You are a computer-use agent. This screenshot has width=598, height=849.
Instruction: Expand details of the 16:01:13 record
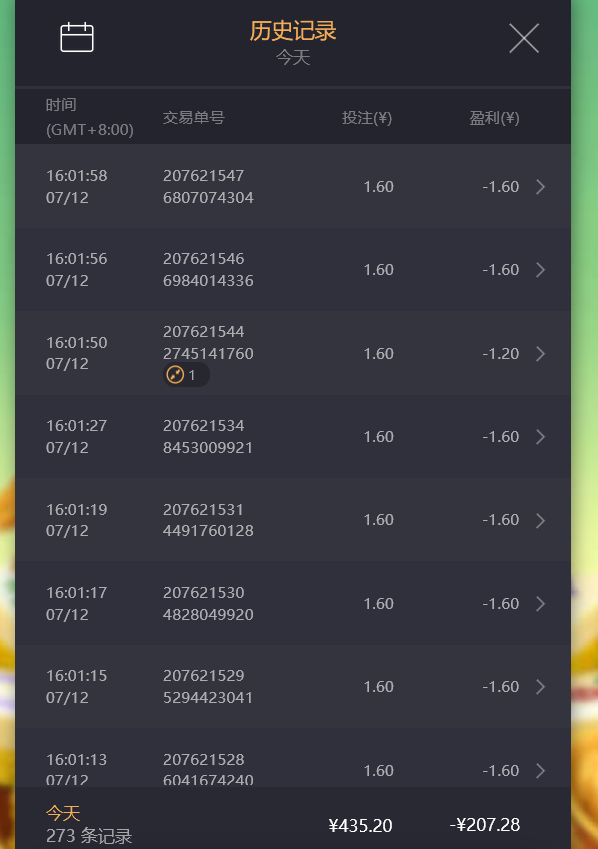click(540, 770)
